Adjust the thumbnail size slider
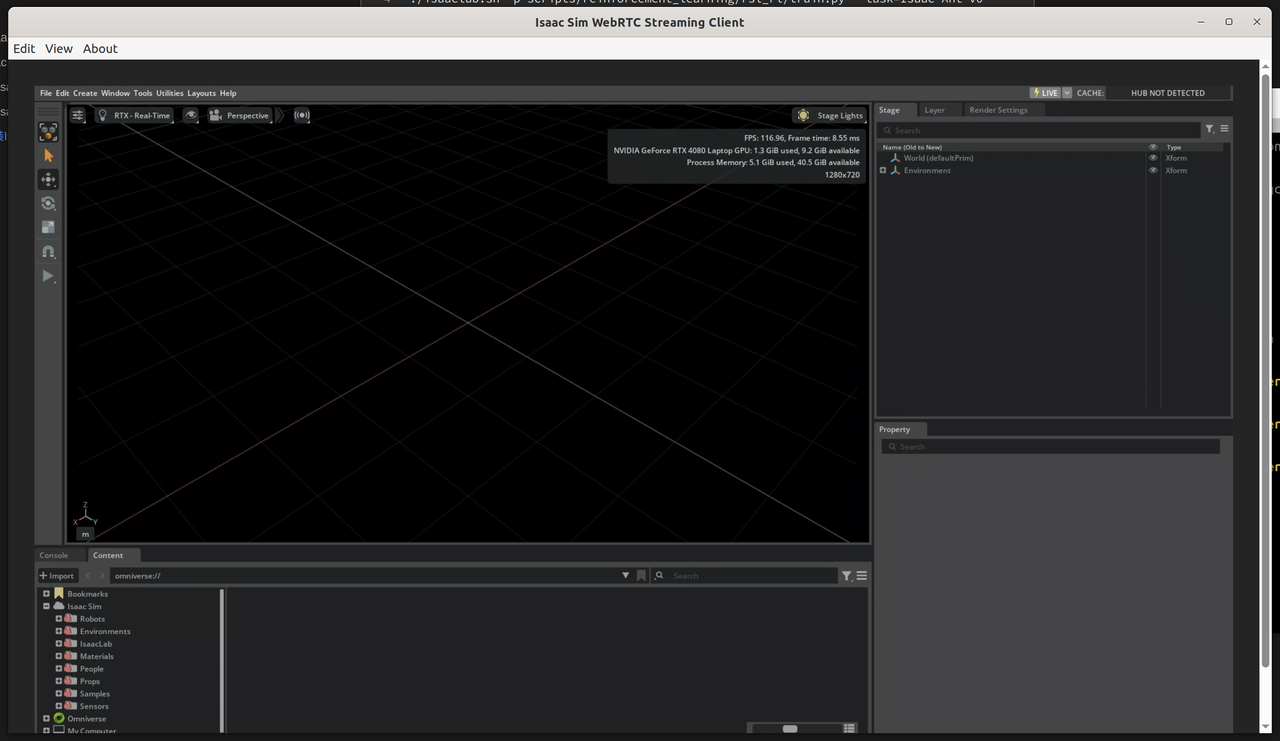The image size is (1280, 741). [x=790, y=729]
